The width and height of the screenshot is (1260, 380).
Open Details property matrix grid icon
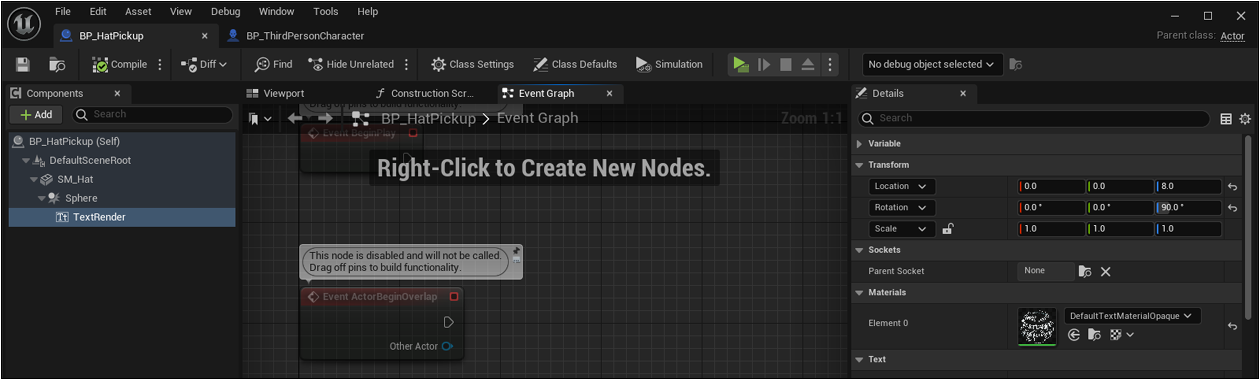pyautogui.click(x=1226, y=119)
